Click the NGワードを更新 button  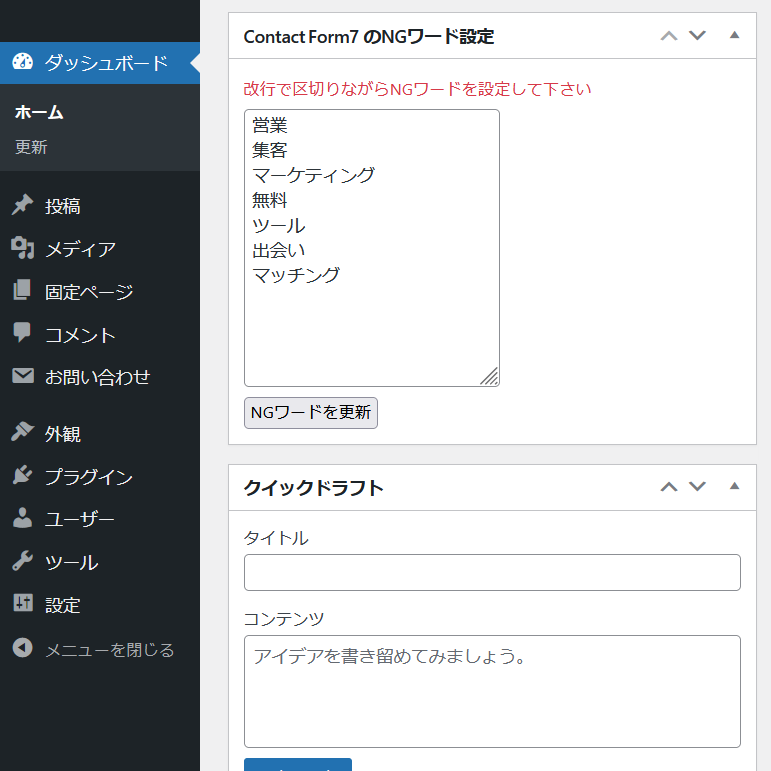(x=311, y=413)
